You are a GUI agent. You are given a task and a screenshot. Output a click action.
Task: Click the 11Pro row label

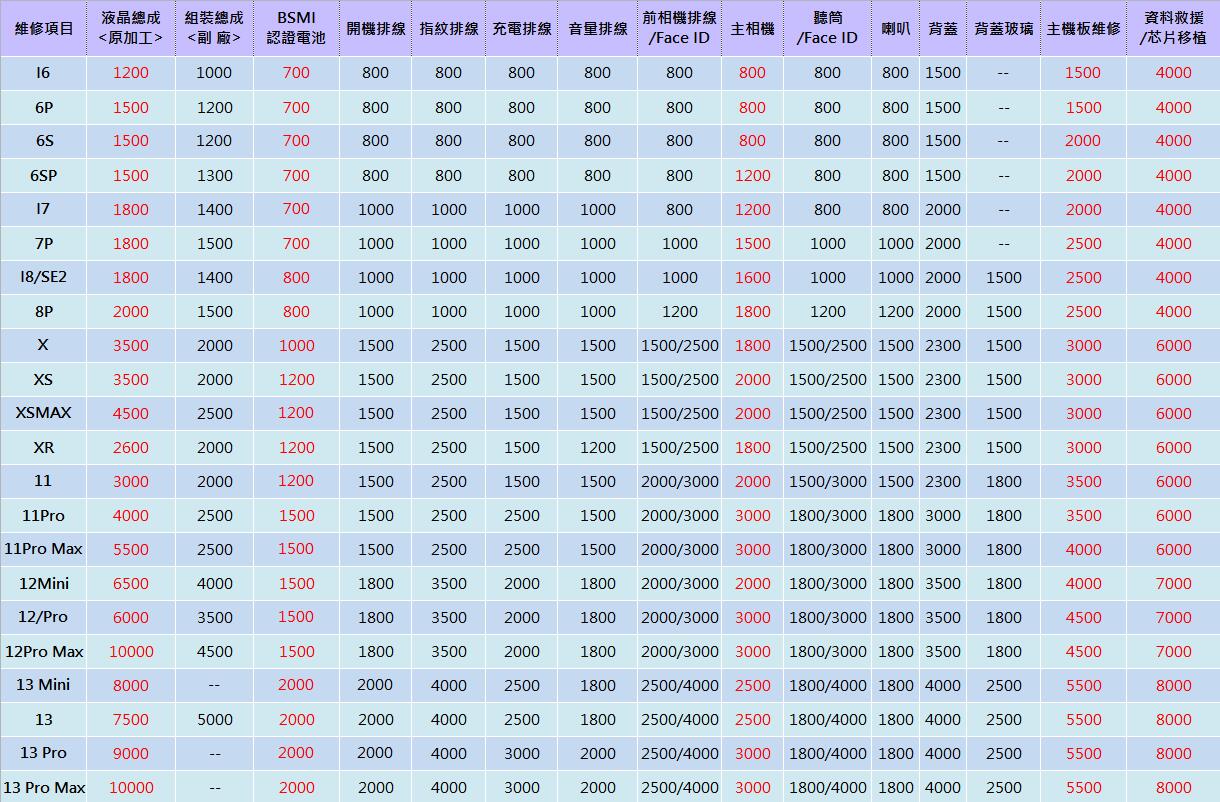click(x=43, y=515)
